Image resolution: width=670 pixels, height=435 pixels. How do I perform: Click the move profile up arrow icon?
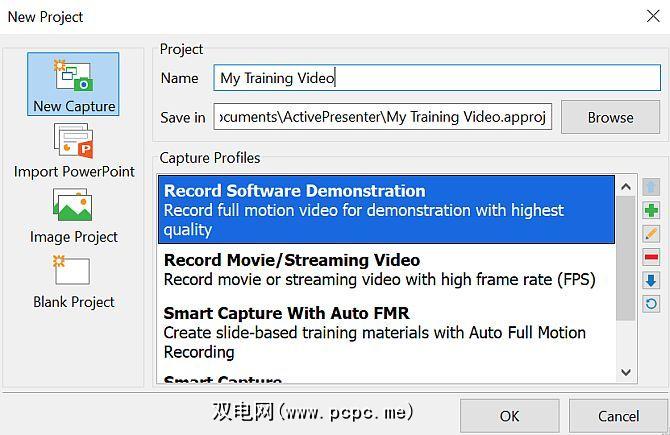point(651,187)
